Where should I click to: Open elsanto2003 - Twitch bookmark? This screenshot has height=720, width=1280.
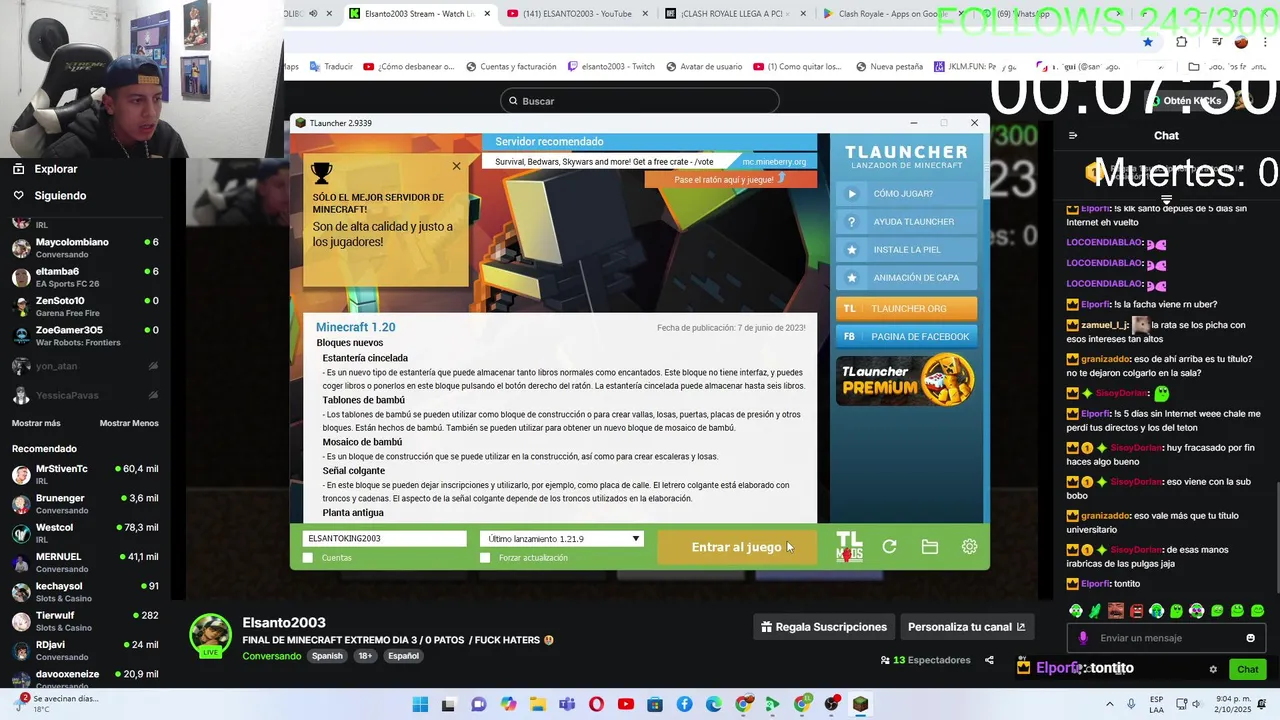pyautogui.click(x=611, y=67)
